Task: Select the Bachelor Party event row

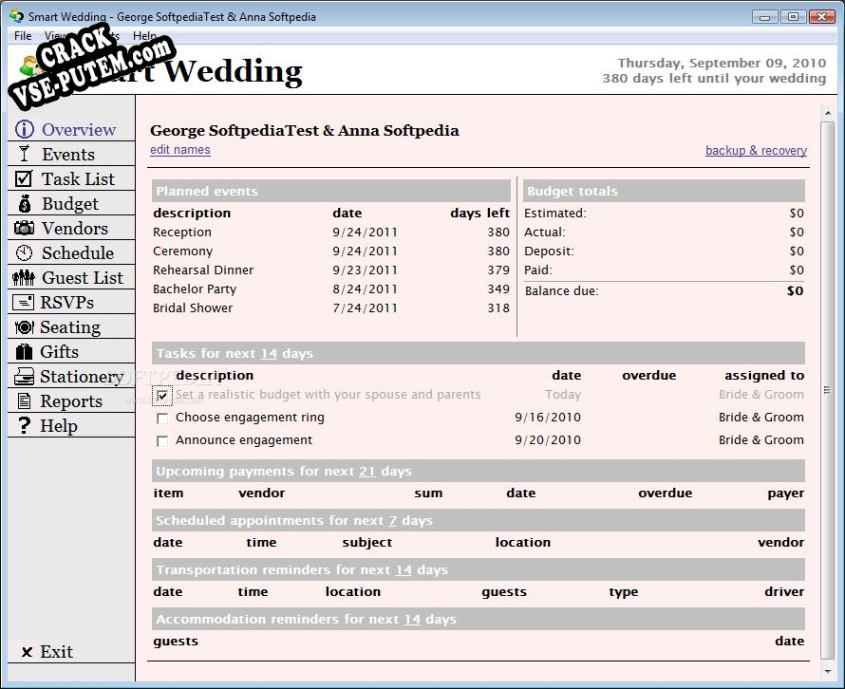Action: point(331,289)
